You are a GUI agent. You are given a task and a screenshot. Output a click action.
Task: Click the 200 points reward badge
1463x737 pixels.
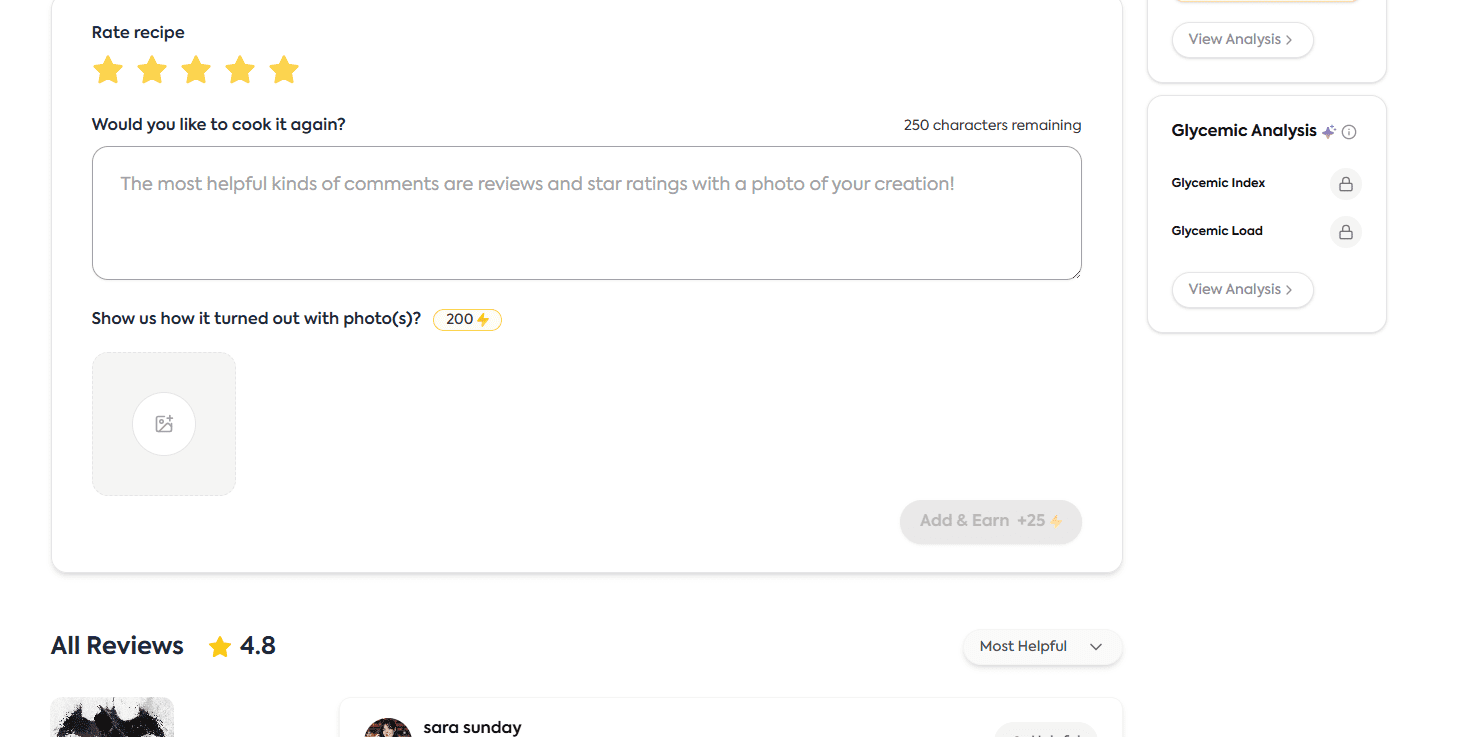[x=467, y=320]
